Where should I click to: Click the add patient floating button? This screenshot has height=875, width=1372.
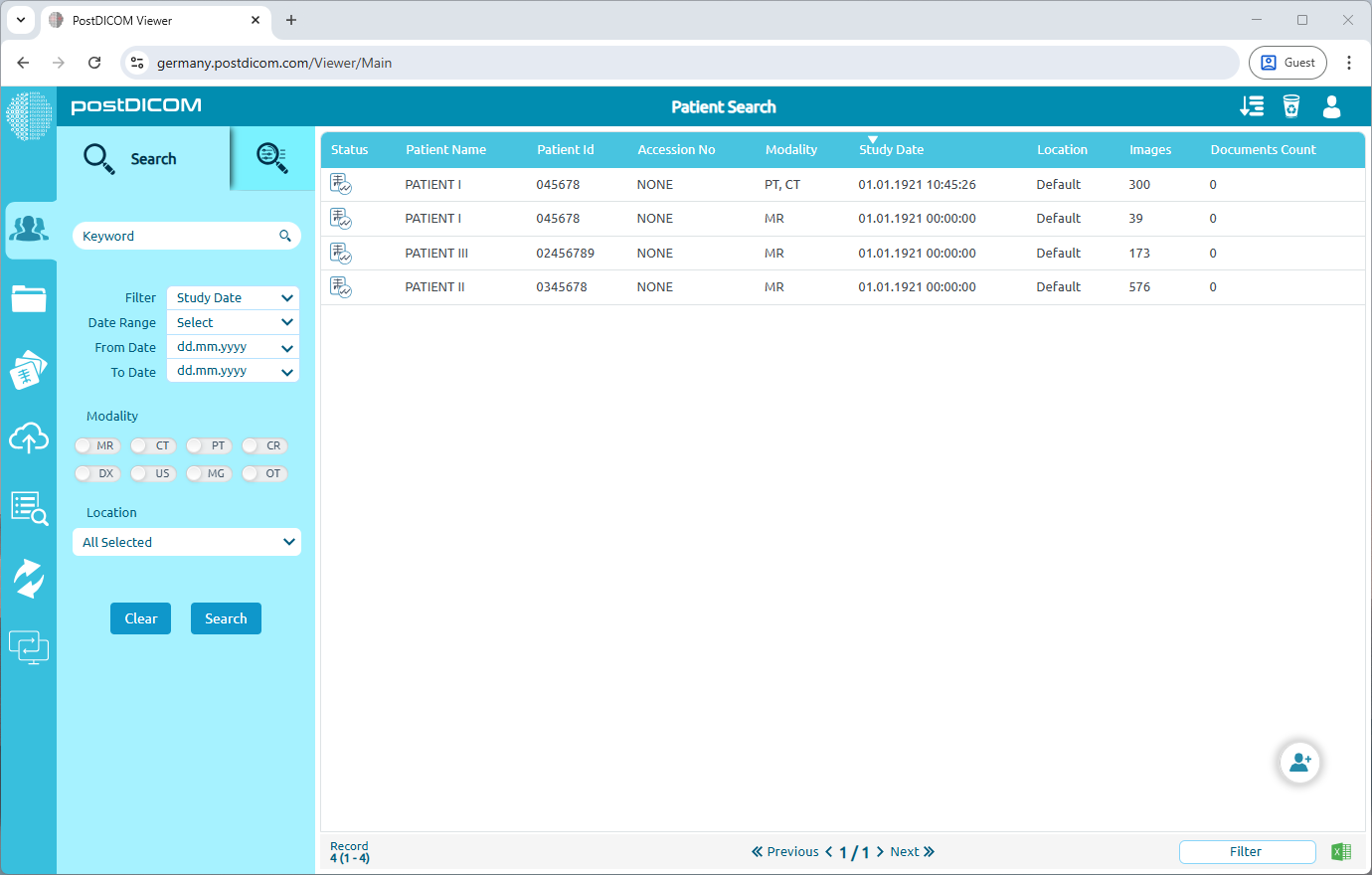coord(1299,762)
